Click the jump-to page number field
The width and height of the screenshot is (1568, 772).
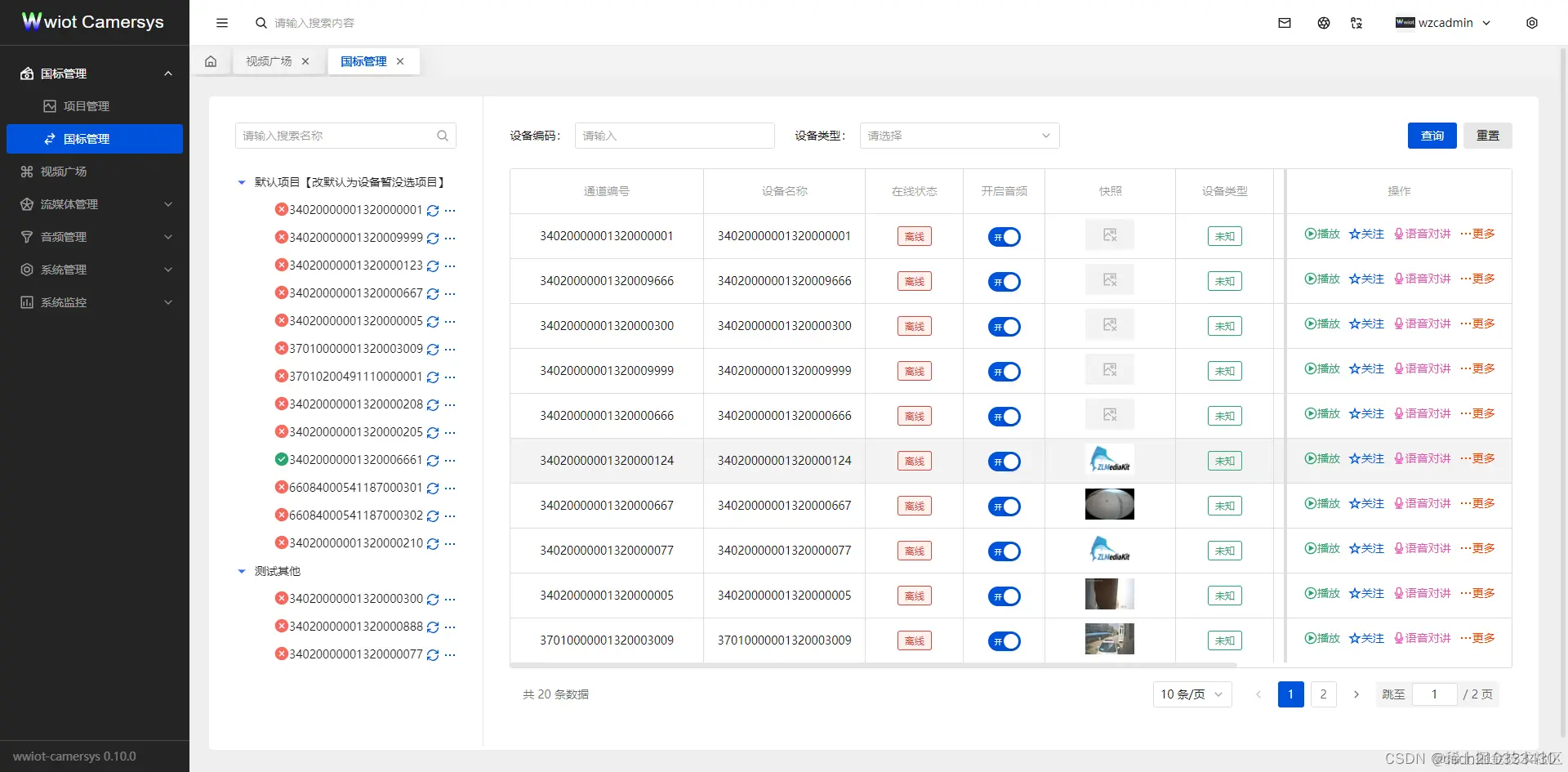pos(1434,694)
